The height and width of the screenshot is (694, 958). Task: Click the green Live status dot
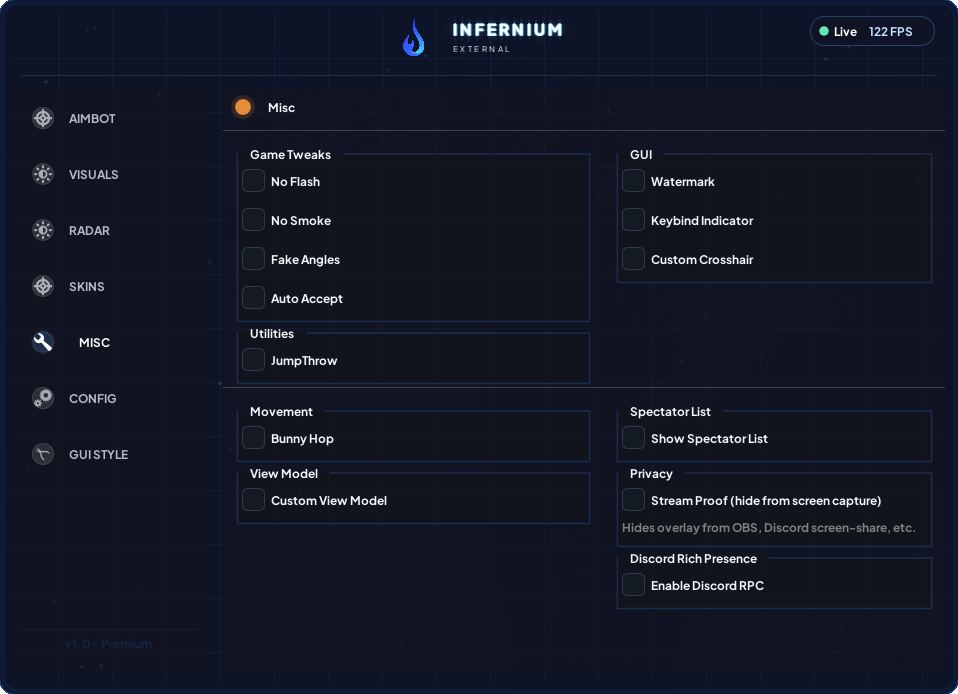pyautogui.click(x=824, y=31)
